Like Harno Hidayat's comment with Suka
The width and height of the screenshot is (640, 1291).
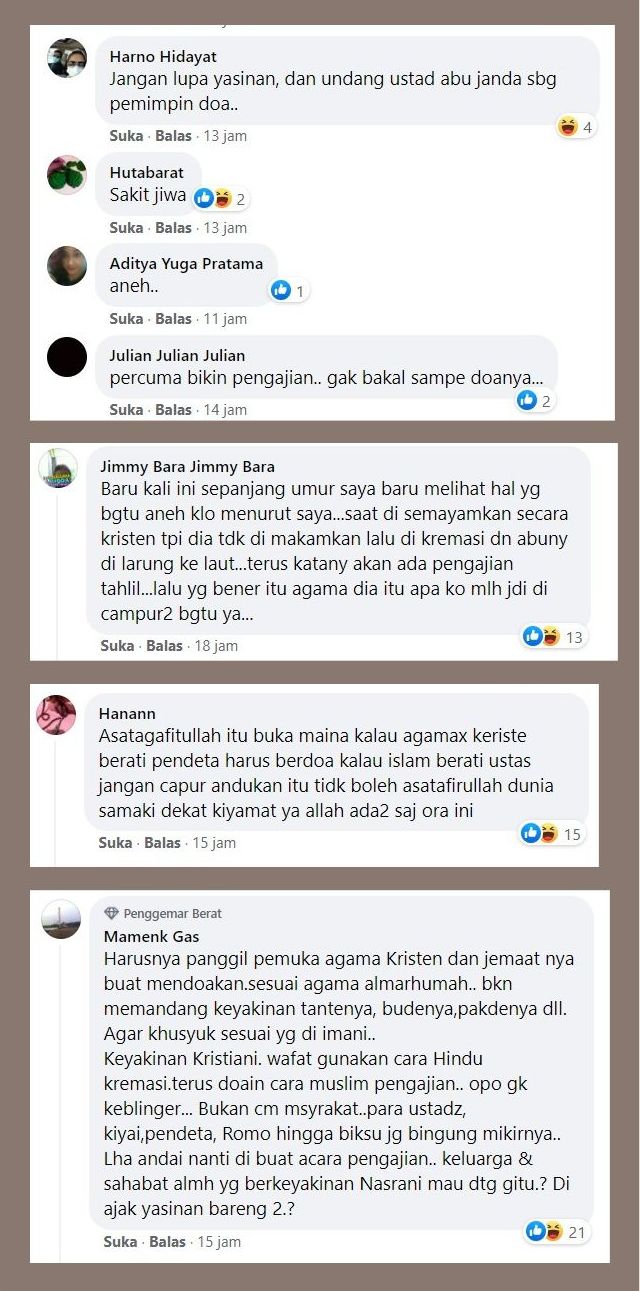pyautogui.click(x=126, y=136)
